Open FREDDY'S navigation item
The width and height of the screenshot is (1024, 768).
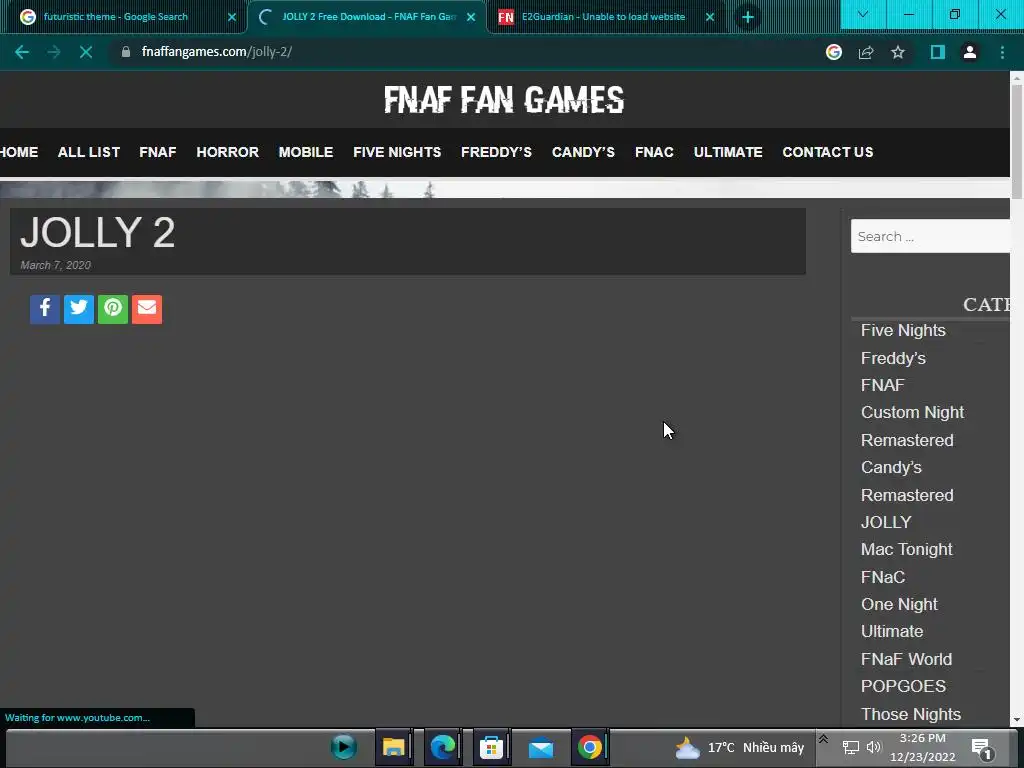(x=496, y=152)
